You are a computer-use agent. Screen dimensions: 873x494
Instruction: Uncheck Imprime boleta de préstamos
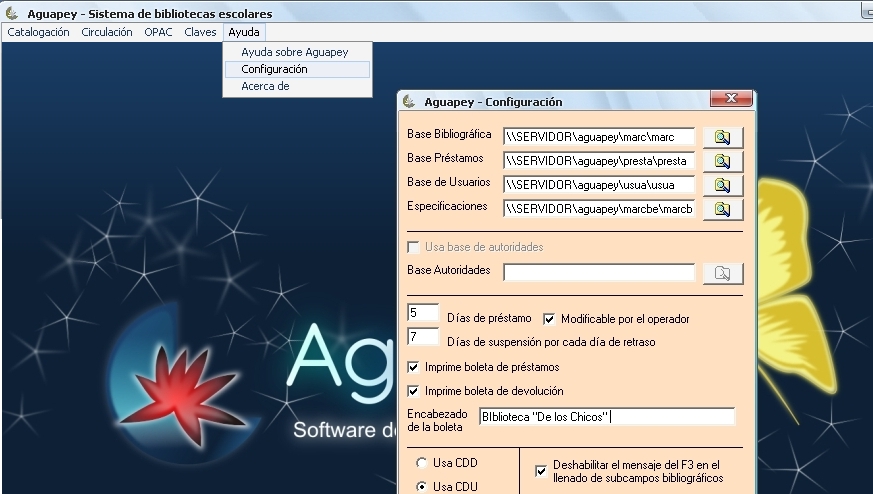click(x=414, y=367)
